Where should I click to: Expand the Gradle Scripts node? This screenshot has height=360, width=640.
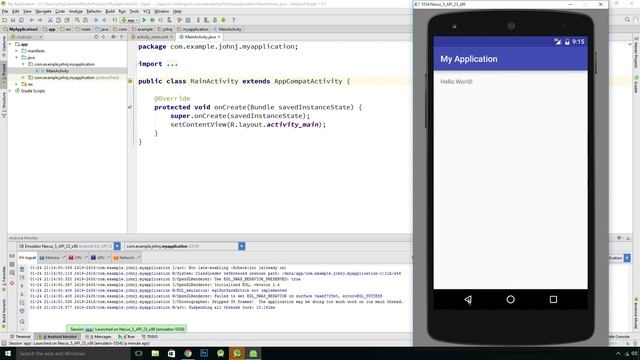coord(10,91)
